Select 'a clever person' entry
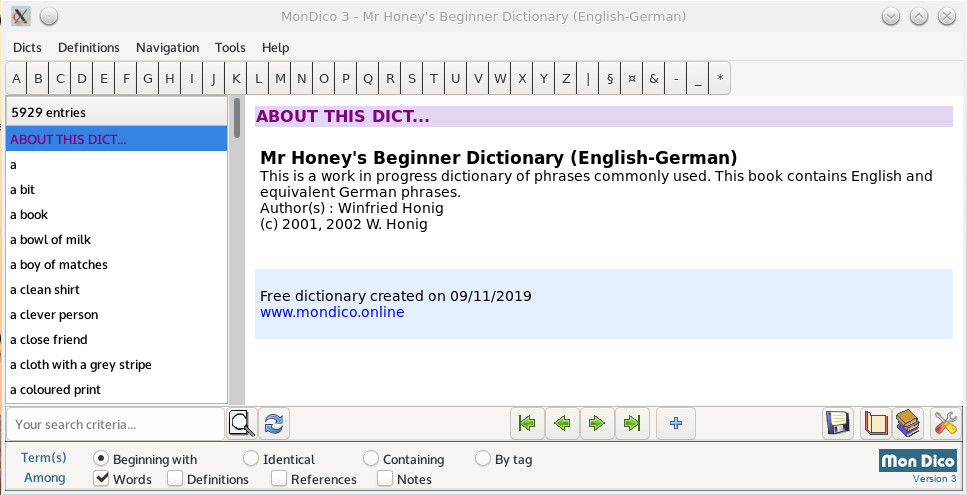 [x=117, y=314]
